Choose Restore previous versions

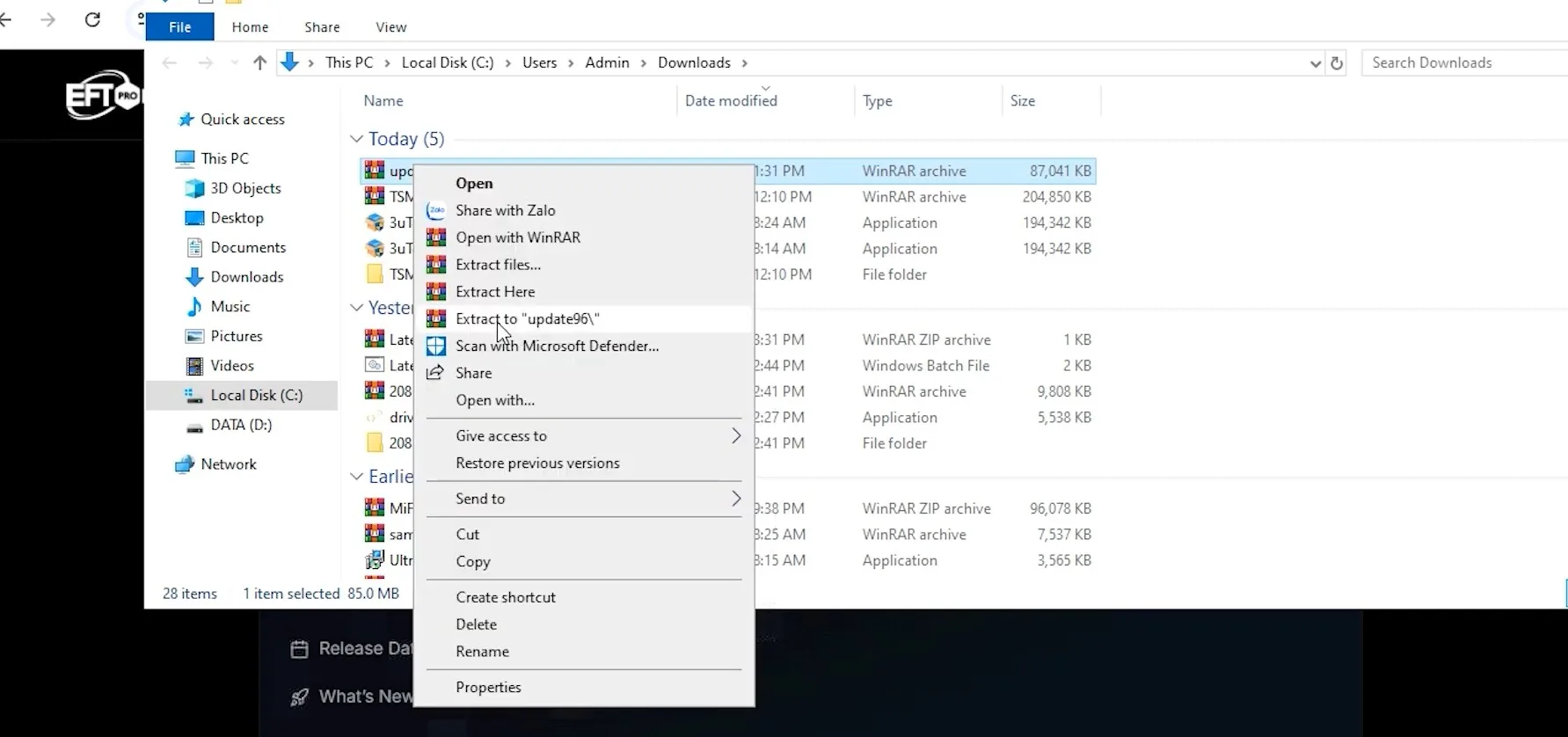(584, 463)
